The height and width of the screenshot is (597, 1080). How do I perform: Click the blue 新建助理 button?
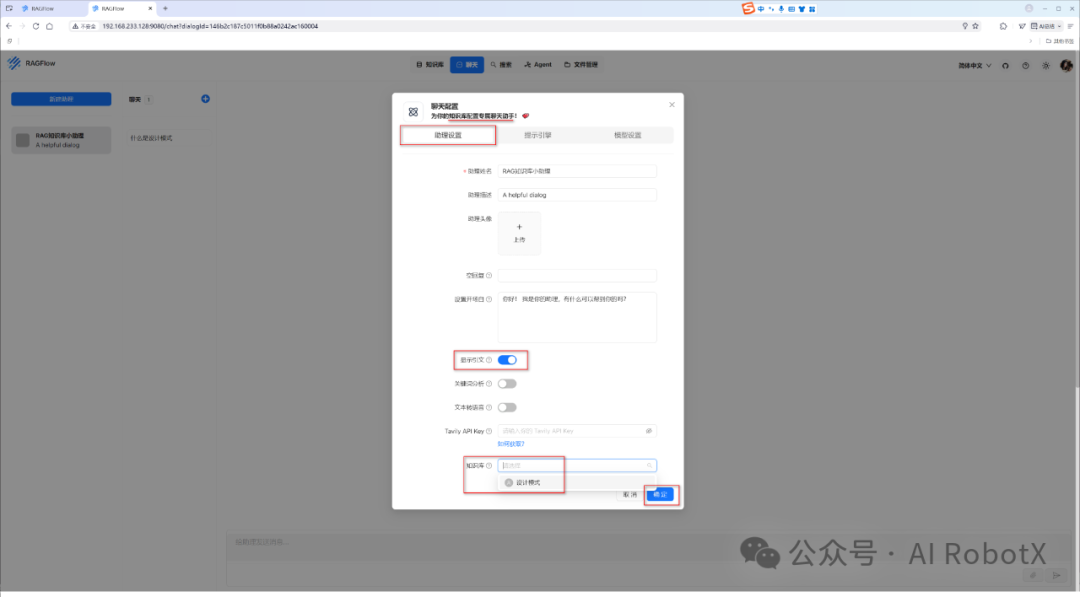pyautogui.click(x=61, y=99)
